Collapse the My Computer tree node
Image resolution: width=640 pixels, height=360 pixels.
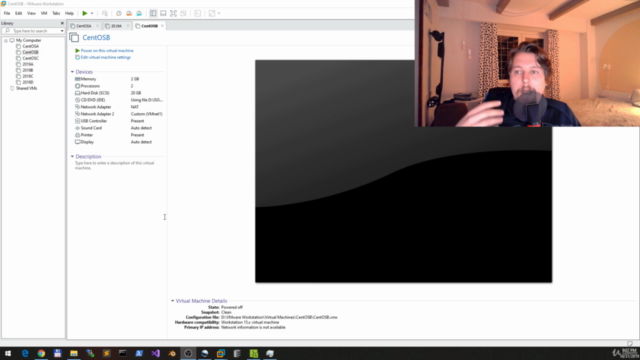pyautogui.click(x=6, y=40)
